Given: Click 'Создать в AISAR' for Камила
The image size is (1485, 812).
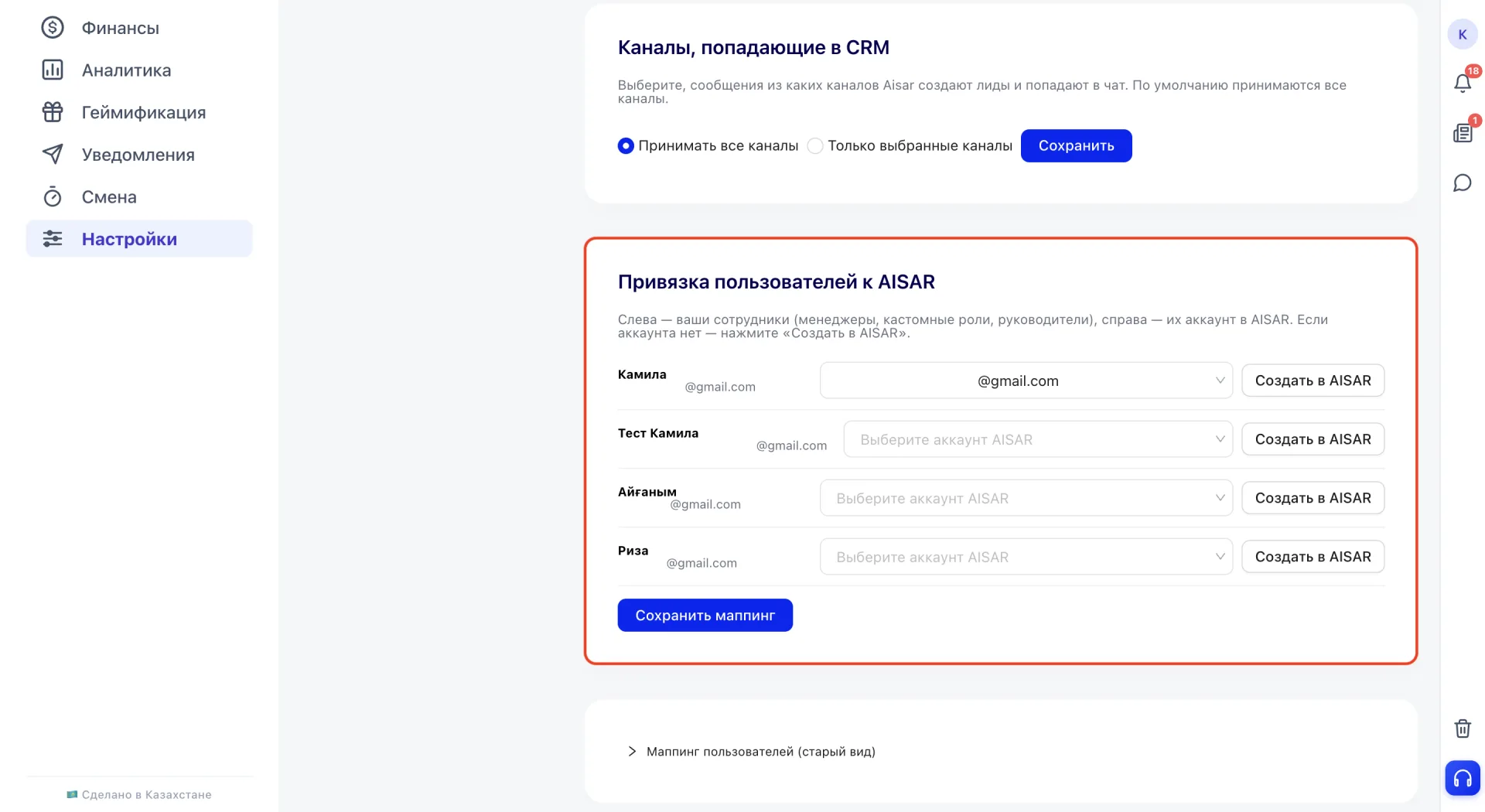Looking at the screenshot, I should point(1313,380).
